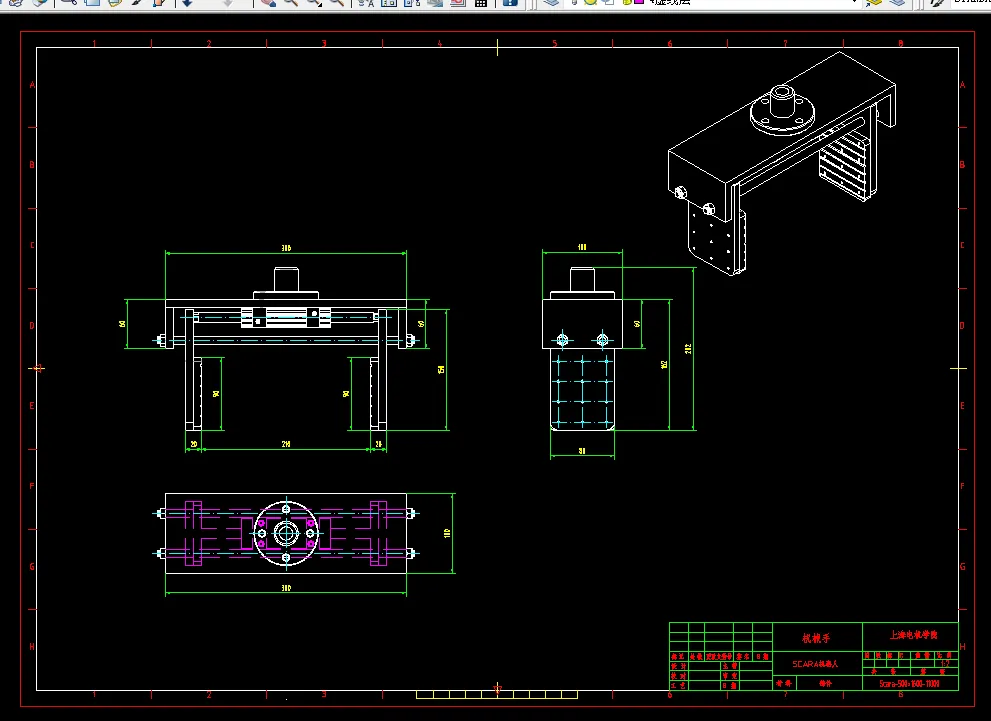Click the blue down-arrow toolbar icon
Screen dimensions: 991x721
[x=187, y=3]
